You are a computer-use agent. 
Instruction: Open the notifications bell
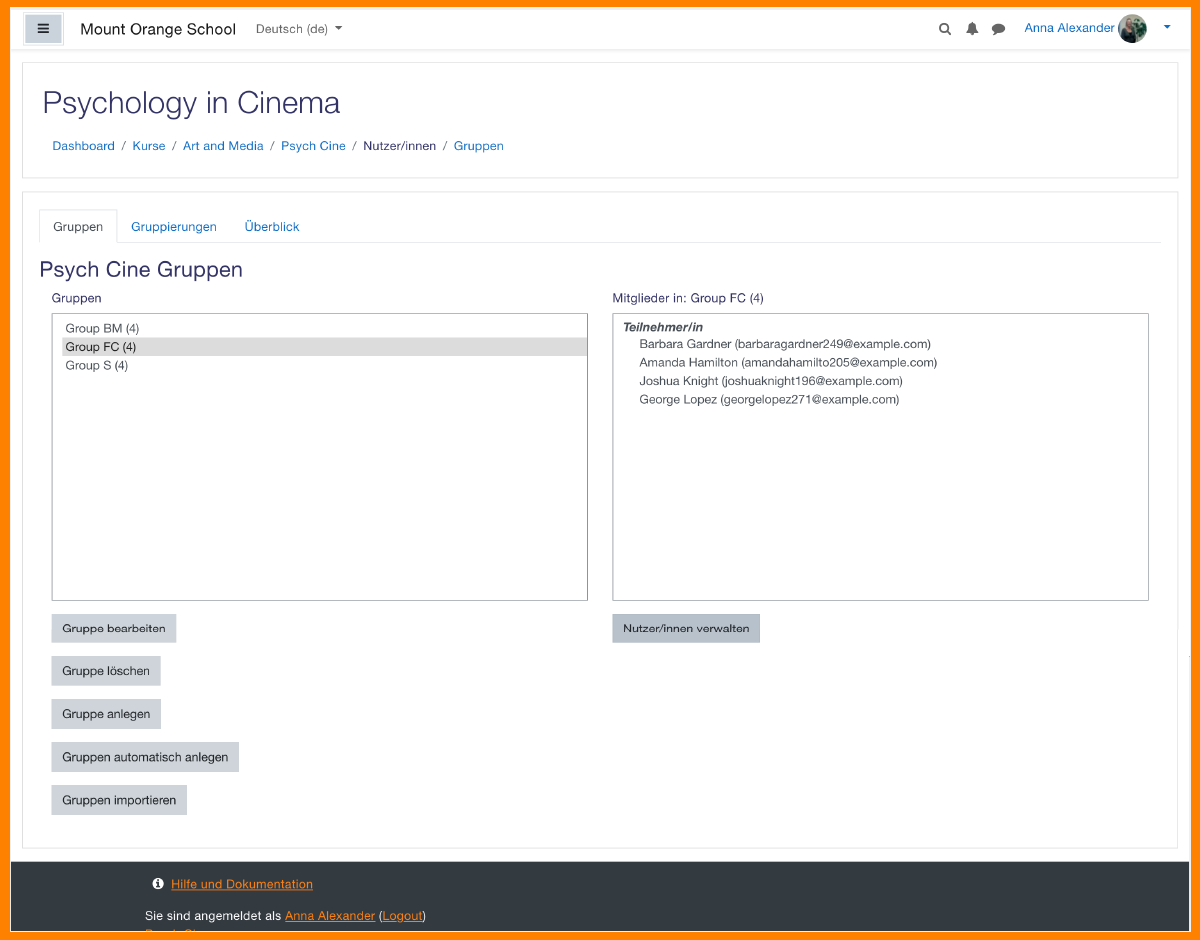point(971,29)
